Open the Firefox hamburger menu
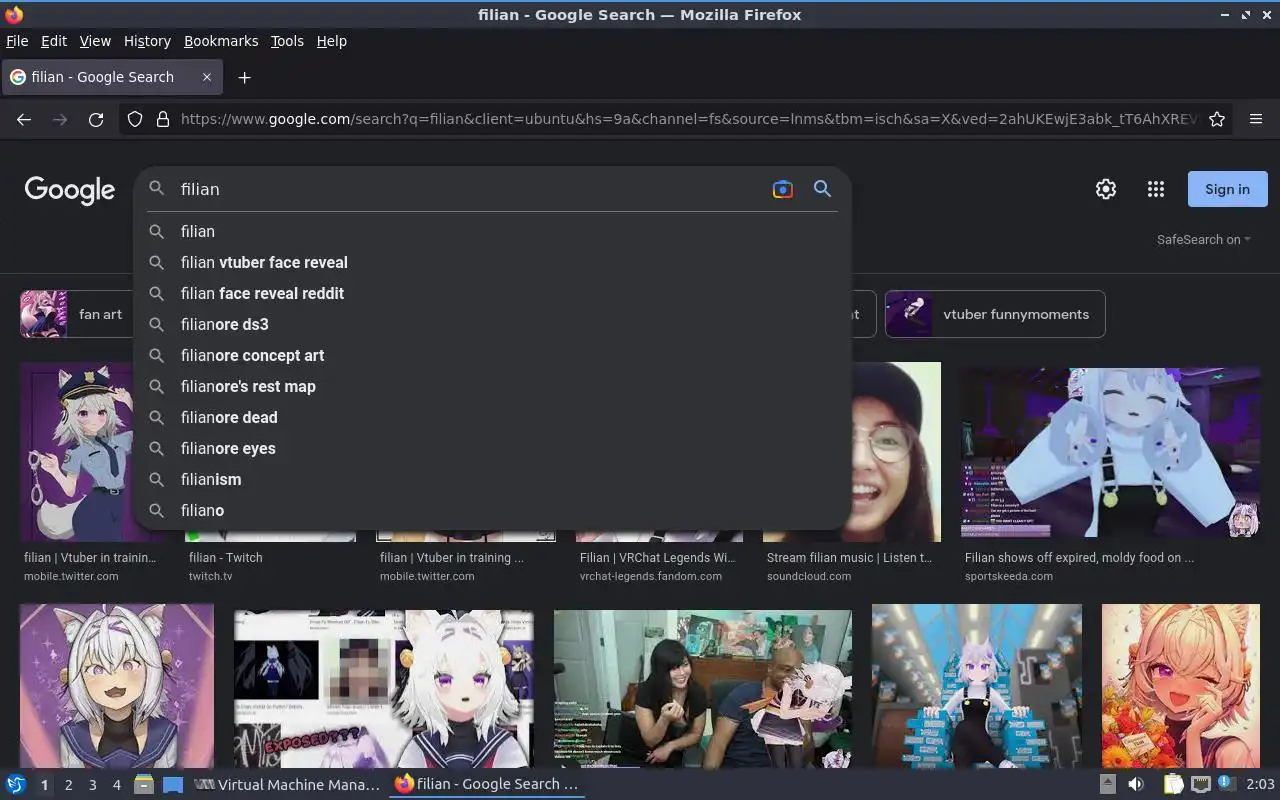 pyautogui.click(x=1256, y=119)
